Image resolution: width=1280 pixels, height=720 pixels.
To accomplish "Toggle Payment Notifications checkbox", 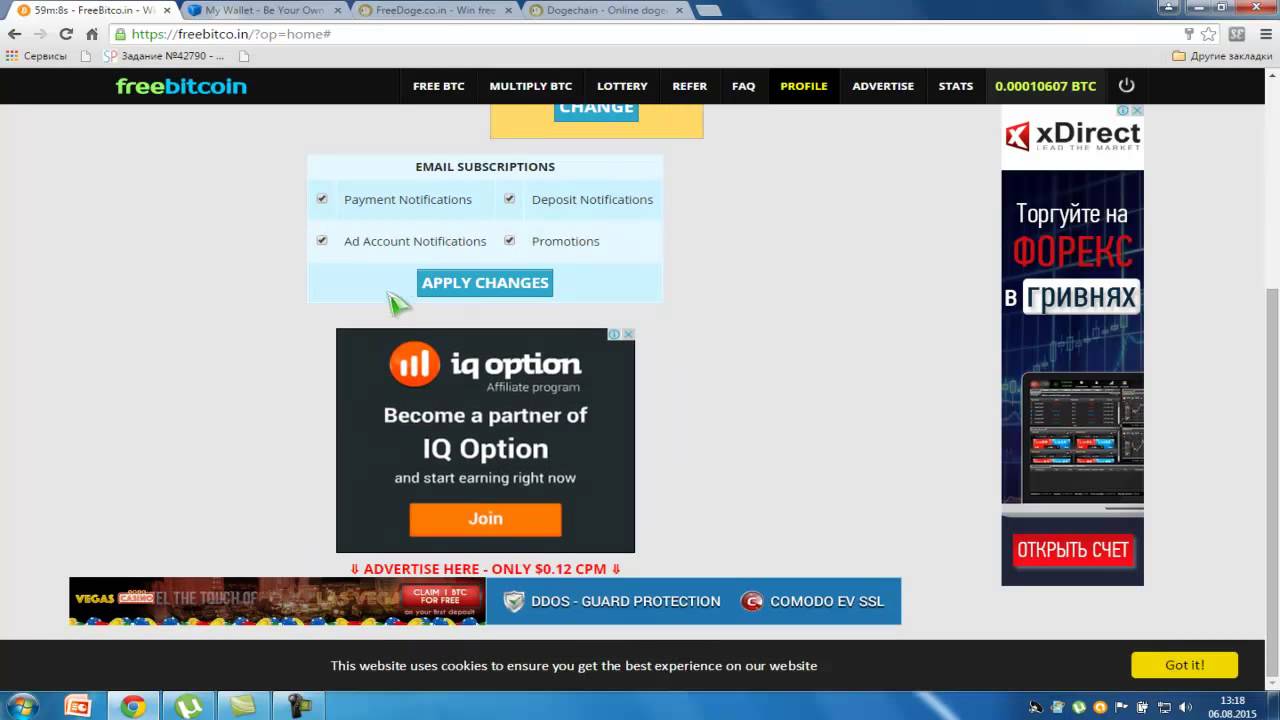I will click(322, 199).
